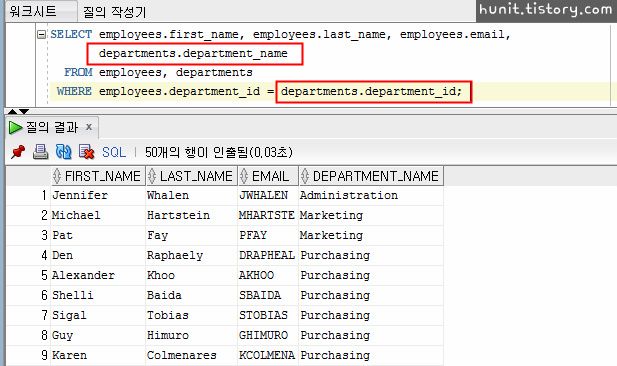Switch to 질의 작성기 tab
The width and height of the screenshot is (617, 366).
(114, 12)
